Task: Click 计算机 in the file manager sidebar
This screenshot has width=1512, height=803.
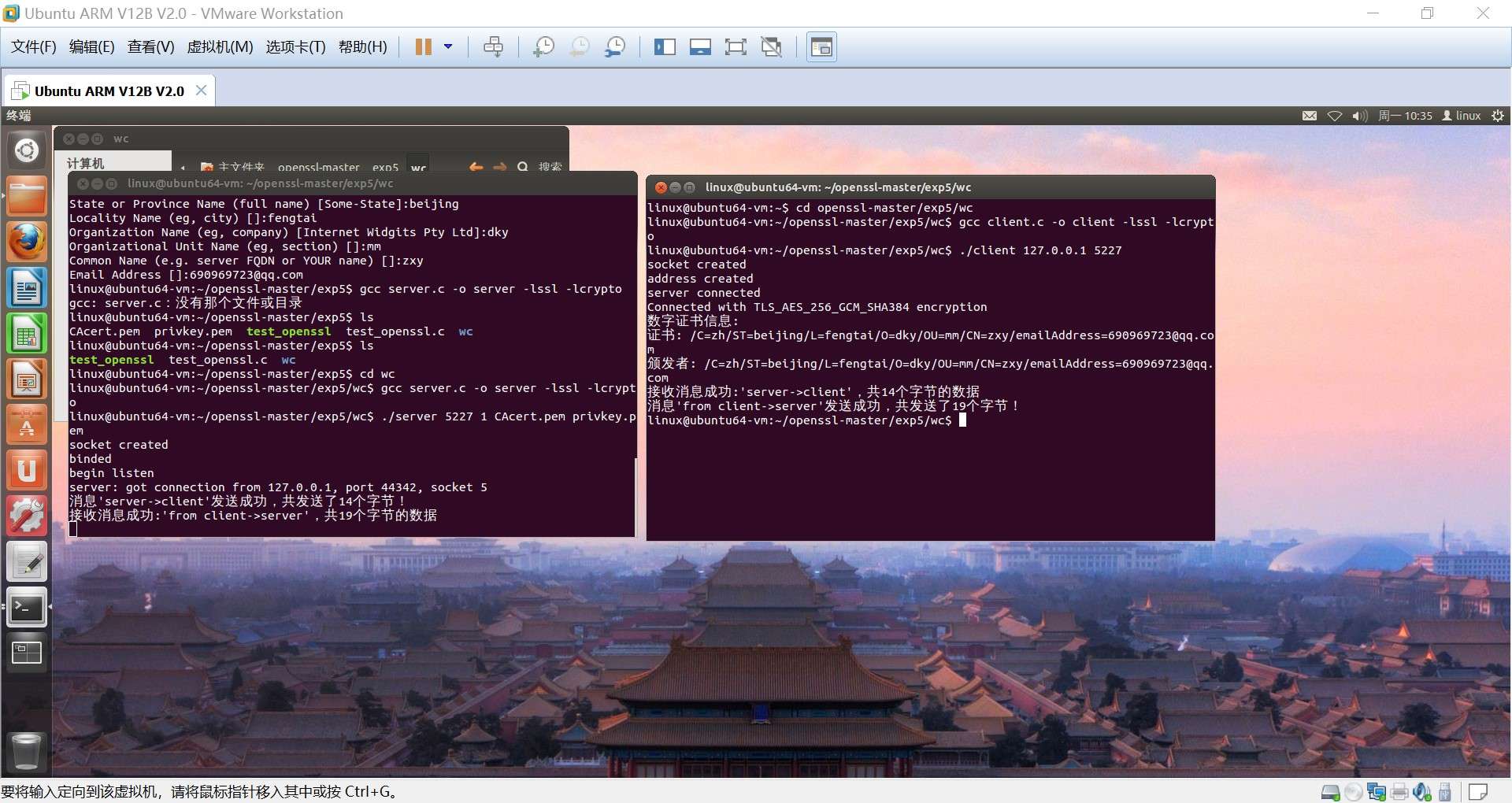Action: pos(86,163)
